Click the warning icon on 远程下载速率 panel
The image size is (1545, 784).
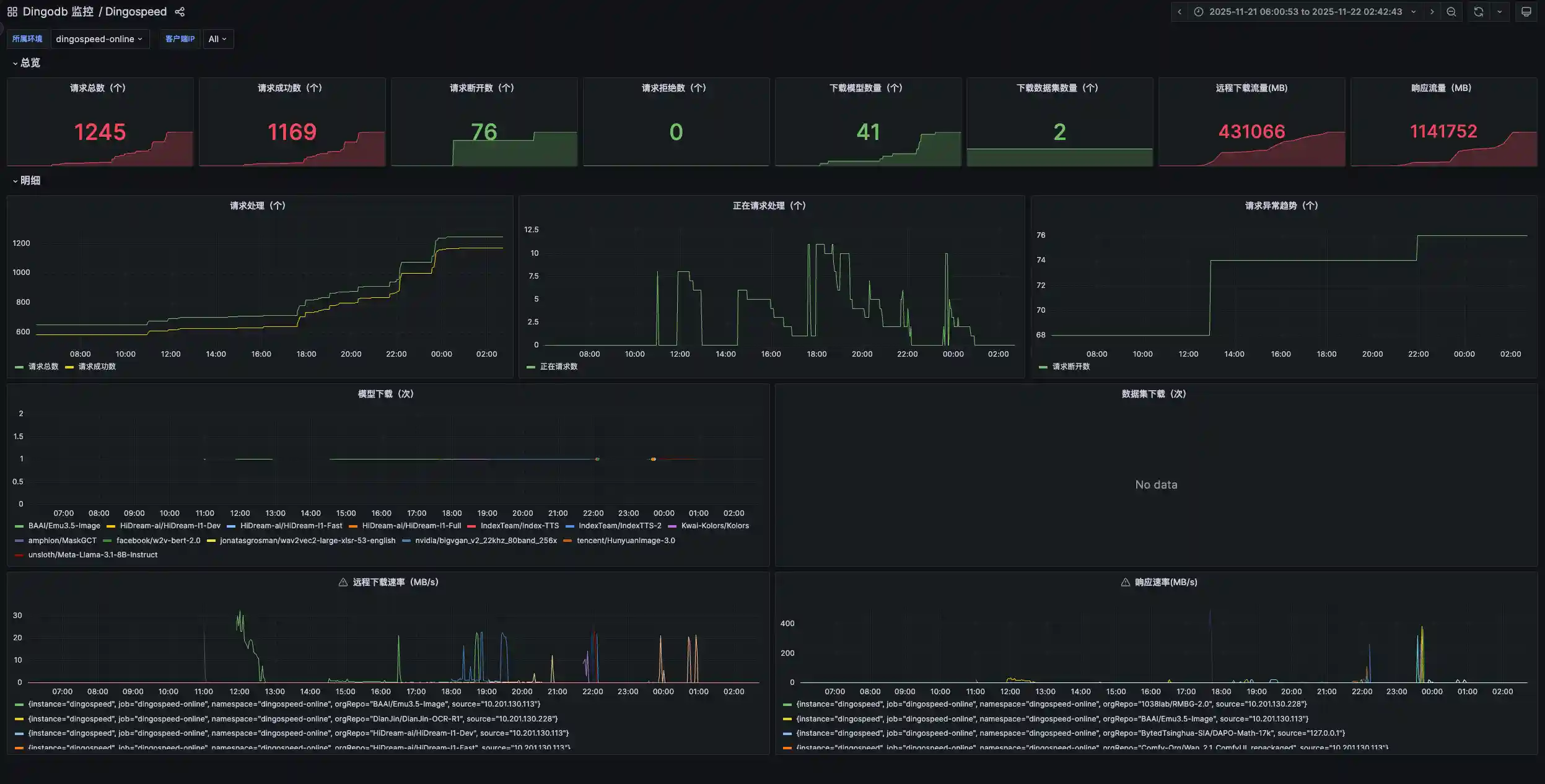click(x=343, y=581)
